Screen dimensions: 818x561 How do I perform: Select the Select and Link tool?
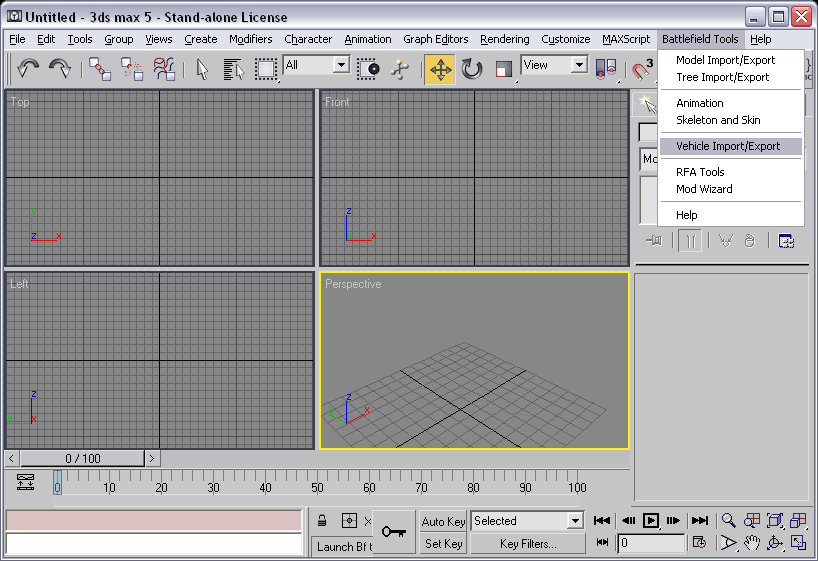(x=100, y=69)
